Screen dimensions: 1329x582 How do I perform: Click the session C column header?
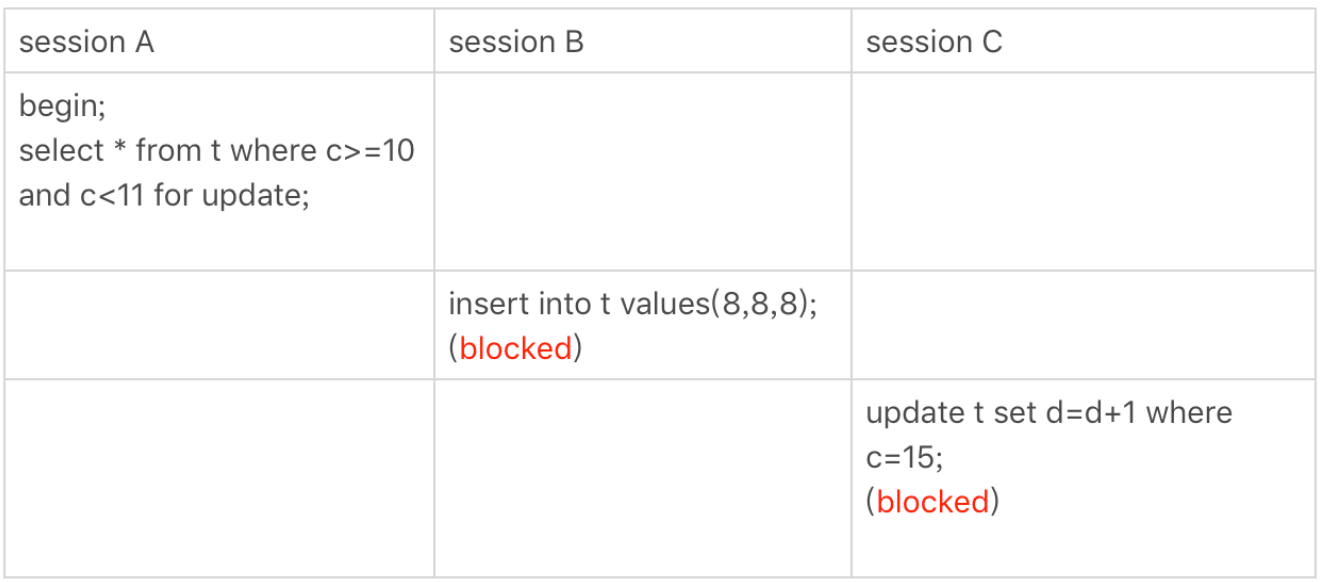click(x=934, y=43)
